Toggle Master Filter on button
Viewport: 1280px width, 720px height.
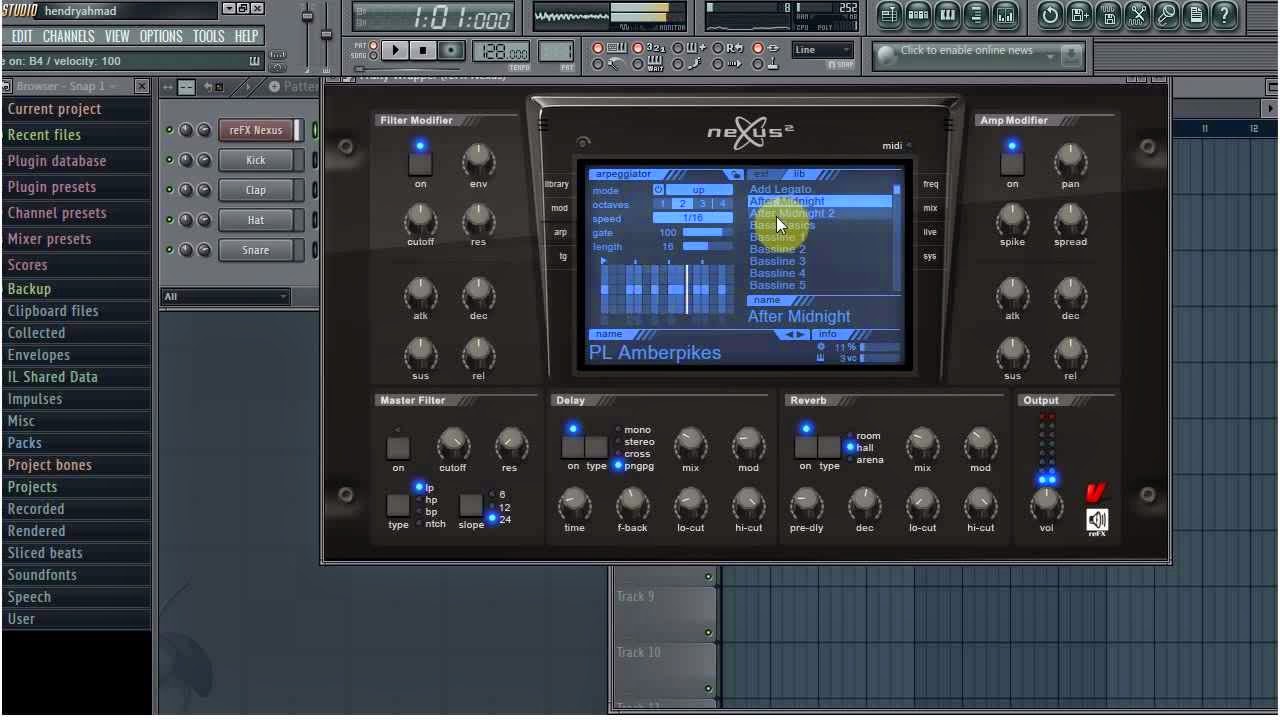click(398, 447)
